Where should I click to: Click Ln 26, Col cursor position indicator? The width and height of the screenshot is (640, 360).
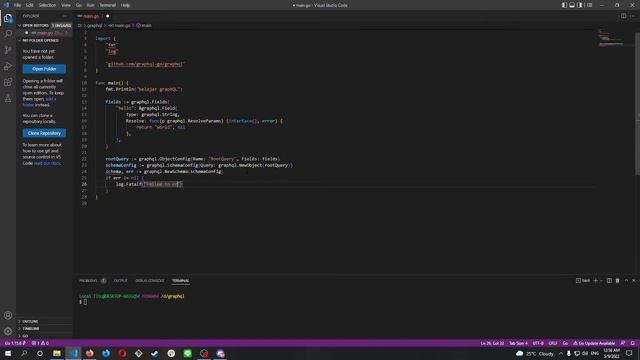(492, 343)
